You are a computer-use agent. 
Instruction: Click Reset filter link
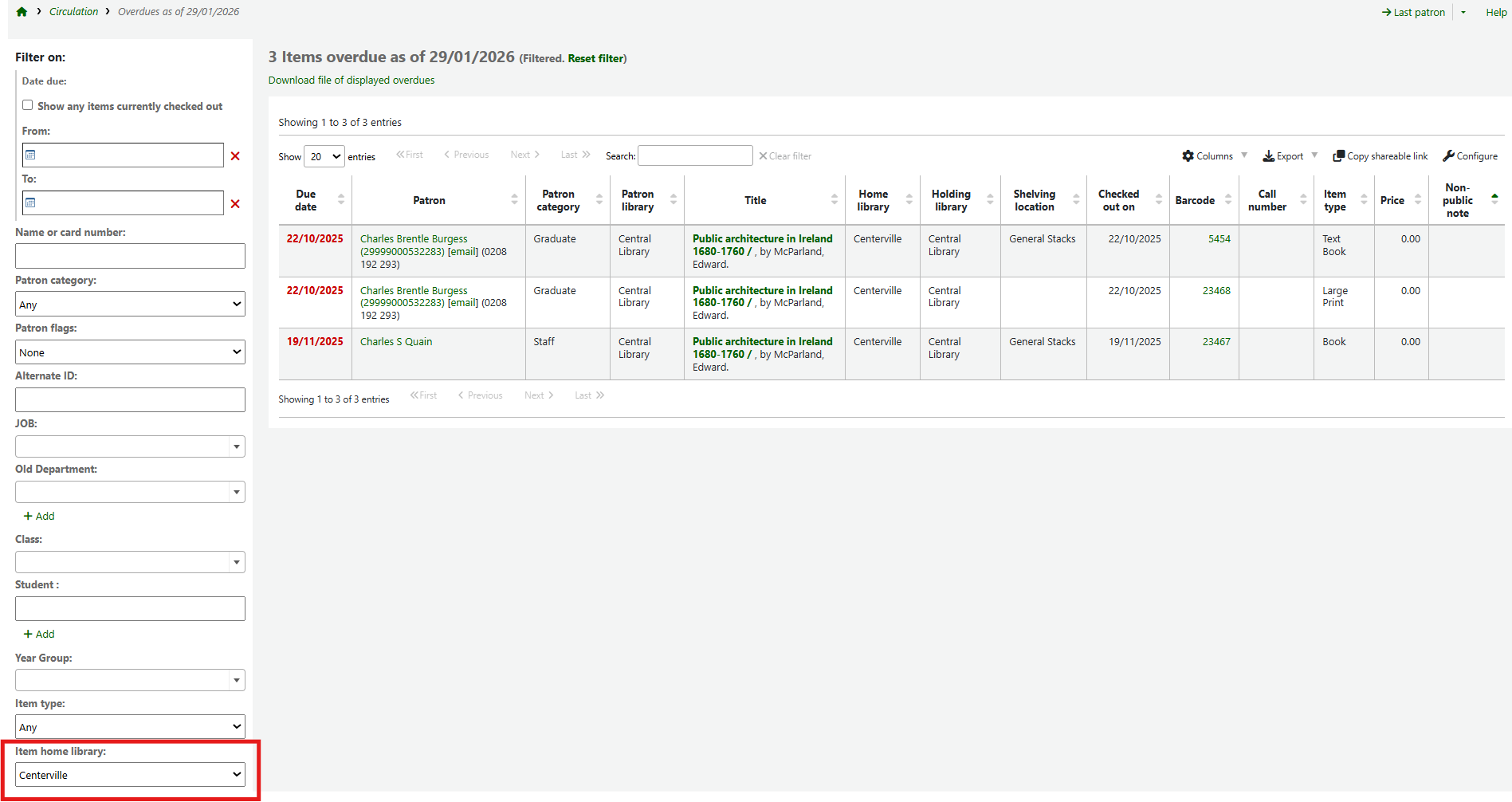[595, 58]
